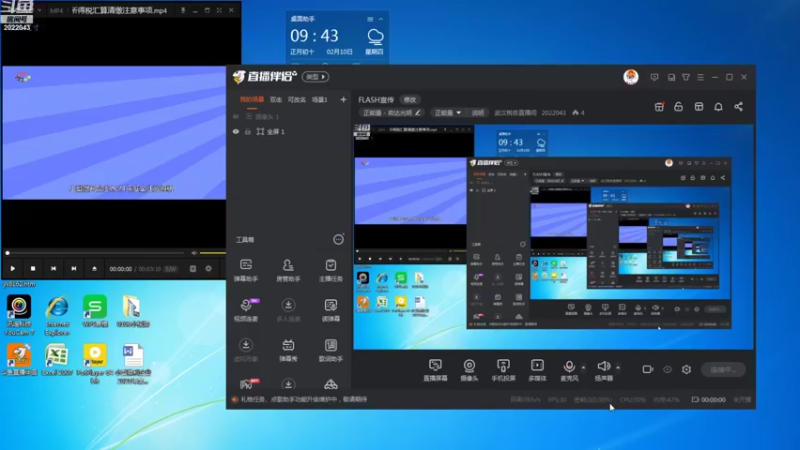800x450 pixels.
Task: Open the 弹幕秀 tool
Action: pyautogui.click(x=288, y=350)
